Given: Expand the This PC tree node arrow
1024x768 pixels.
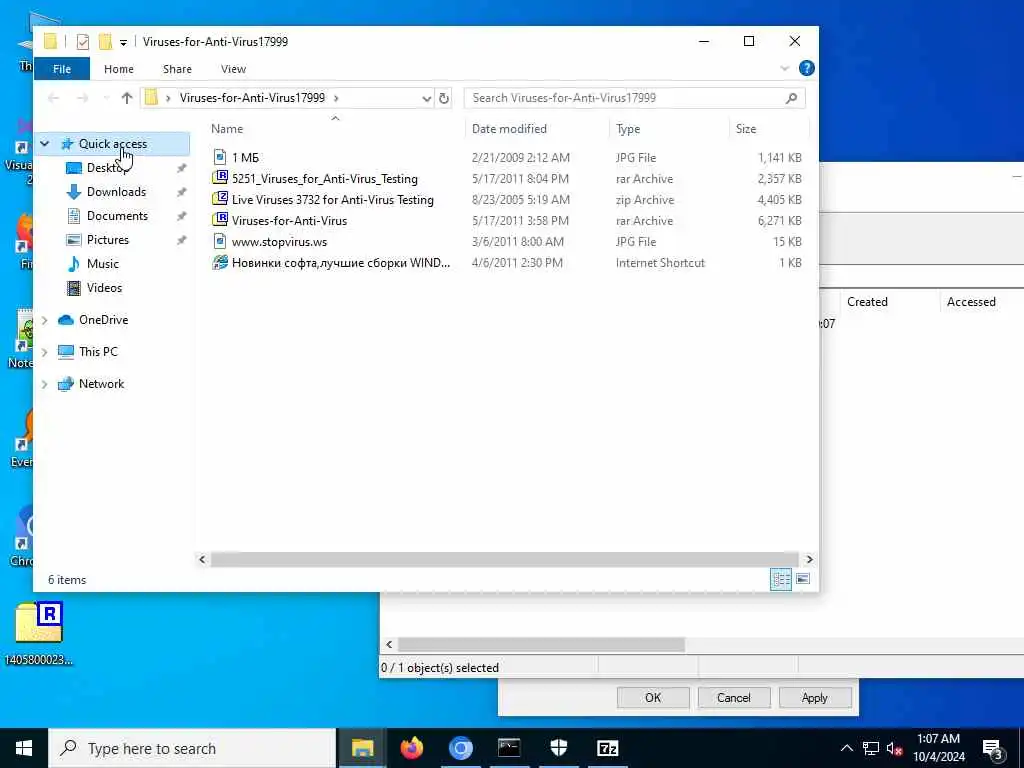Looking at the screenshot, I should [x=44, y=352].
